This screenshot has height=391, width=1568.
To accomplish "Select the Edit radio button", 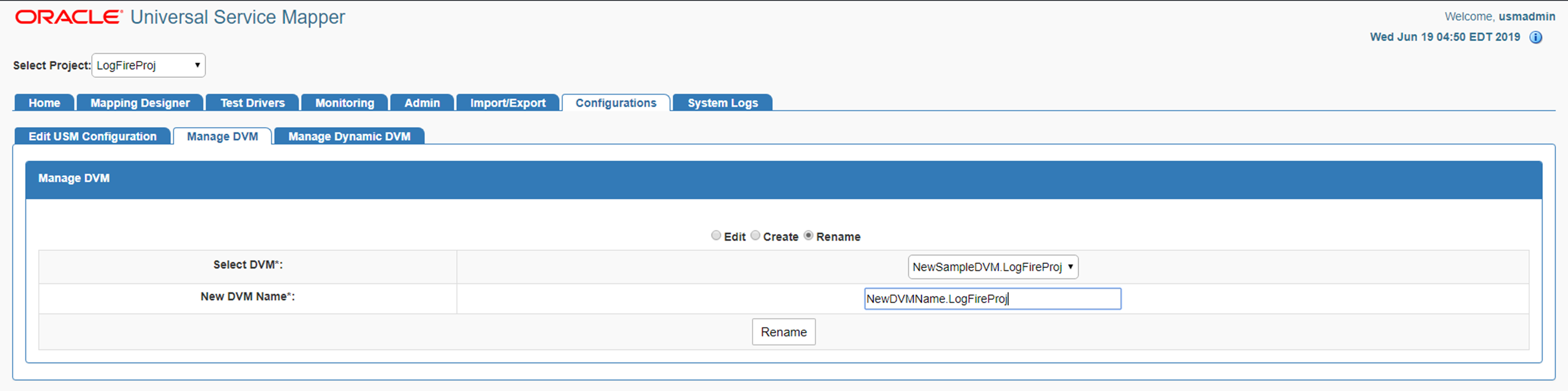I will click(x=716, y=236).
